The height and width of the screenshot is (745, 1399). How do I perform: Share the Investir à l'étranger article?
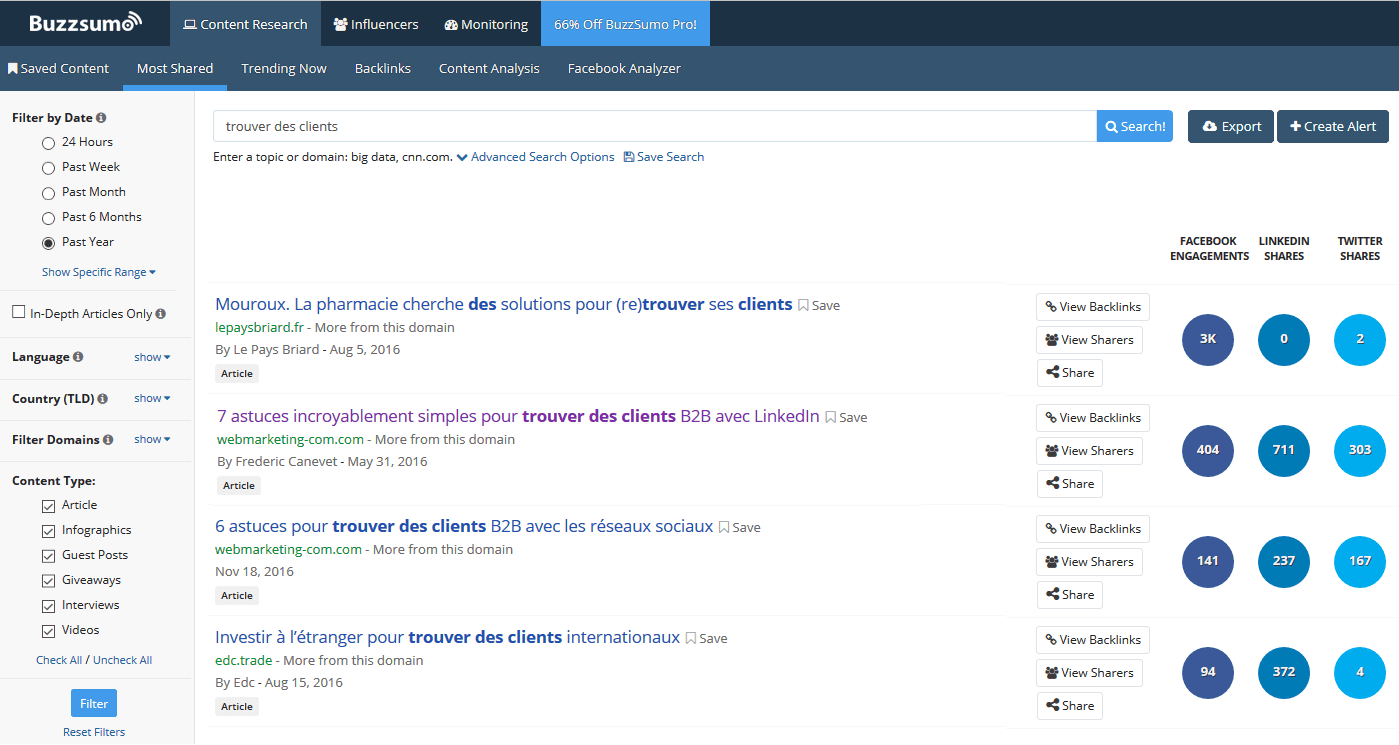1069,706
